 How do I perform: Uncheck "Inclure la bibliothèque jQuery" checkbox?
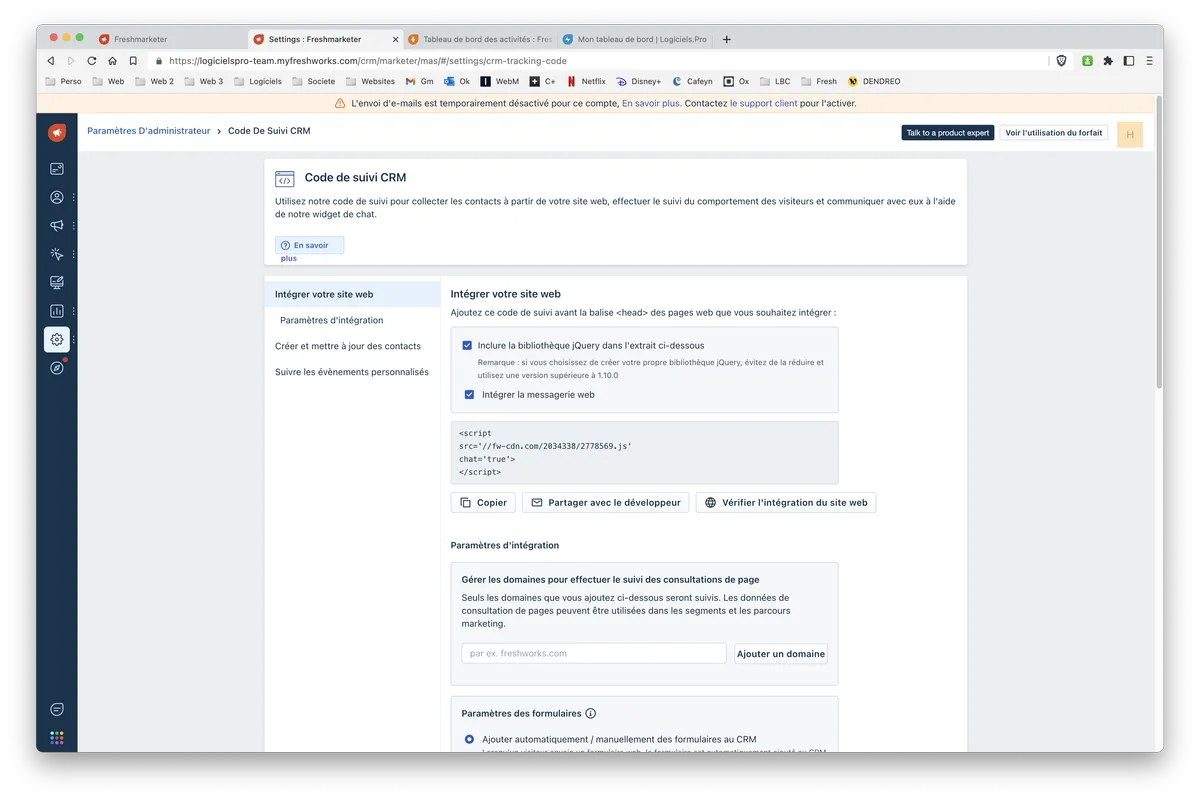467,345
